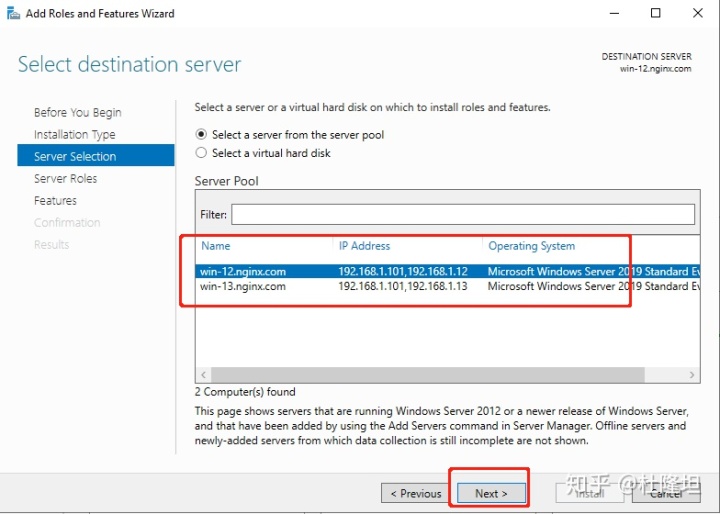Jump to the Server Roles step
720x514 pixels.
[x=65, y=179]
